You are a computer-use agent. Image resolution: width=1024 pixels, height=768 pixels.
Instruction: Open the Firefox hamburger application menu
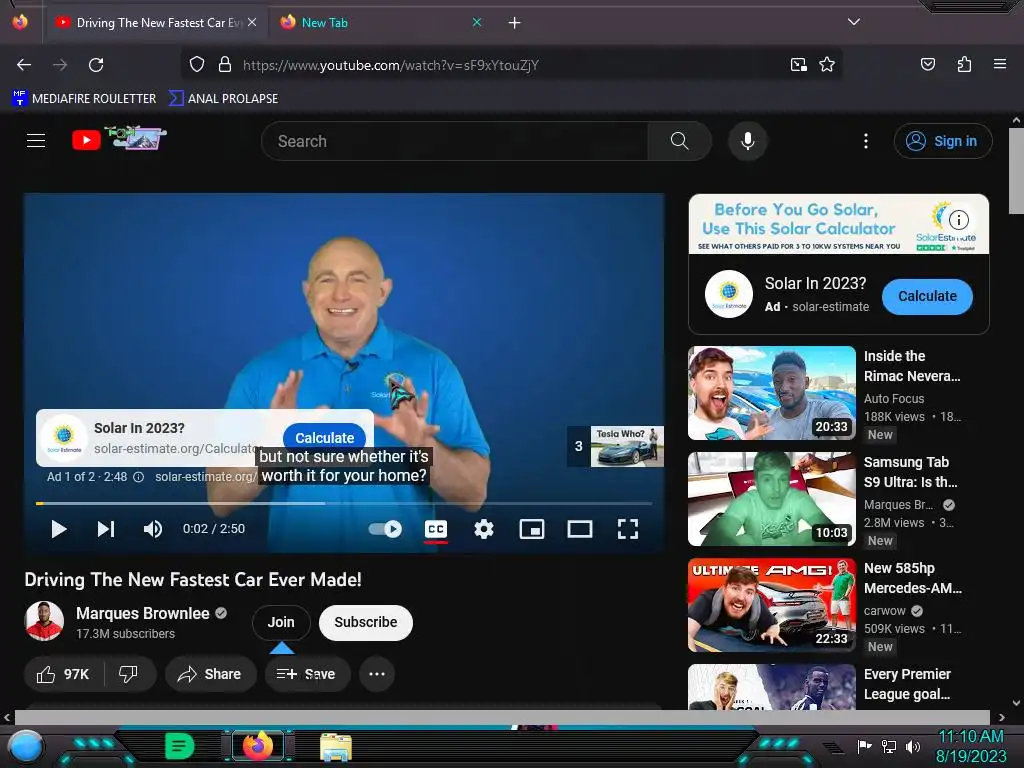click(x=999, y=64)
